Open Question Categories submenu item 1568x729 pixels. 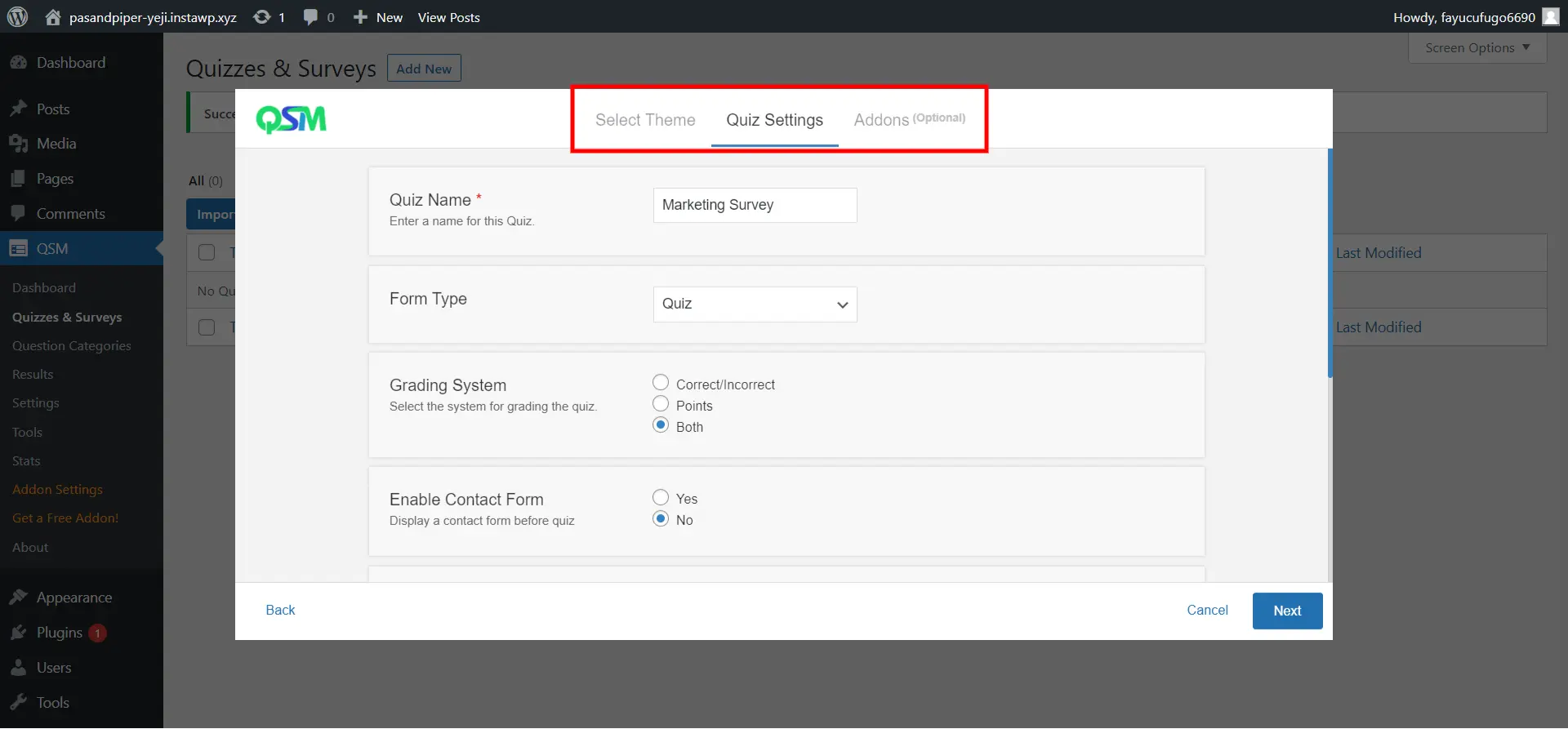coord(72,346)
